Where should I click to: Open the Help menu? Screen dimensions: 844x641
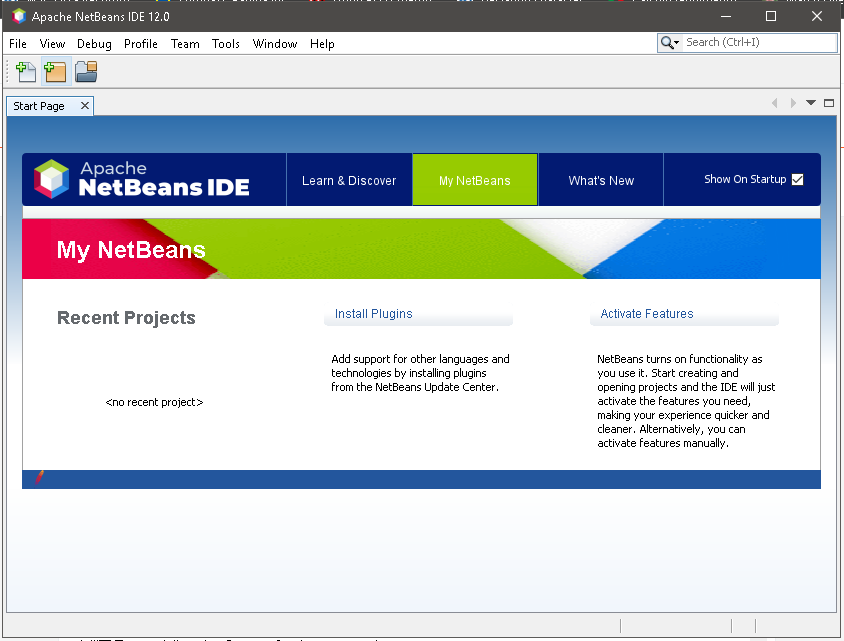[322, 44]
